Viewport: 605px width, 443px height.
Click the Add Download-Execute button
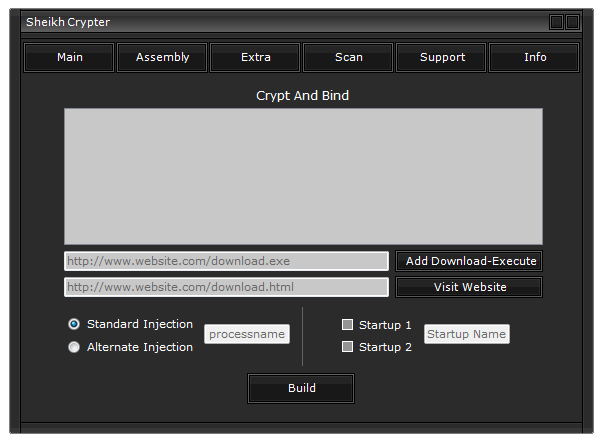[x=469, y=261]
